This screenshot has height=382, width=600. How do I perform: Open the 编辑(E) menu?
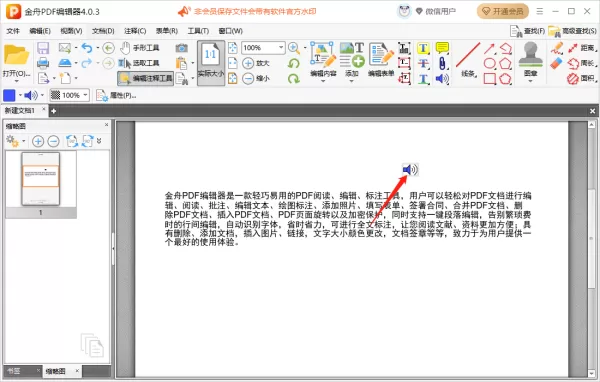(x=40, y=31)
